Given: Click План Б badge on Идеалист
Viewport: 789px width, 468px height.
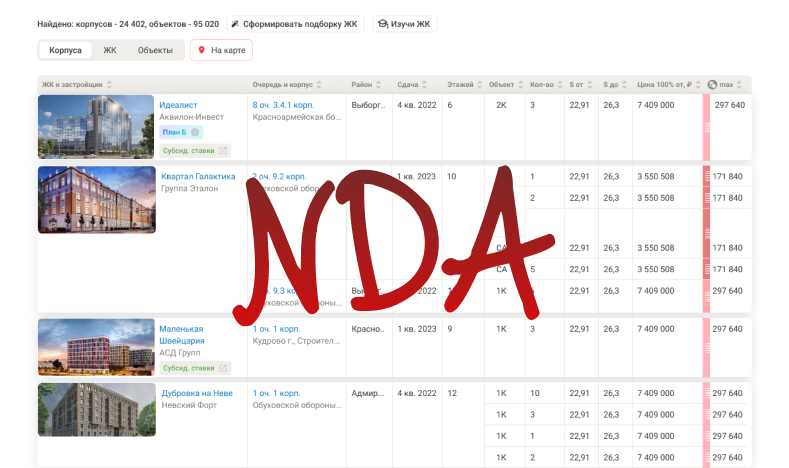Looking at the screenshot, I should pos(181,132).
